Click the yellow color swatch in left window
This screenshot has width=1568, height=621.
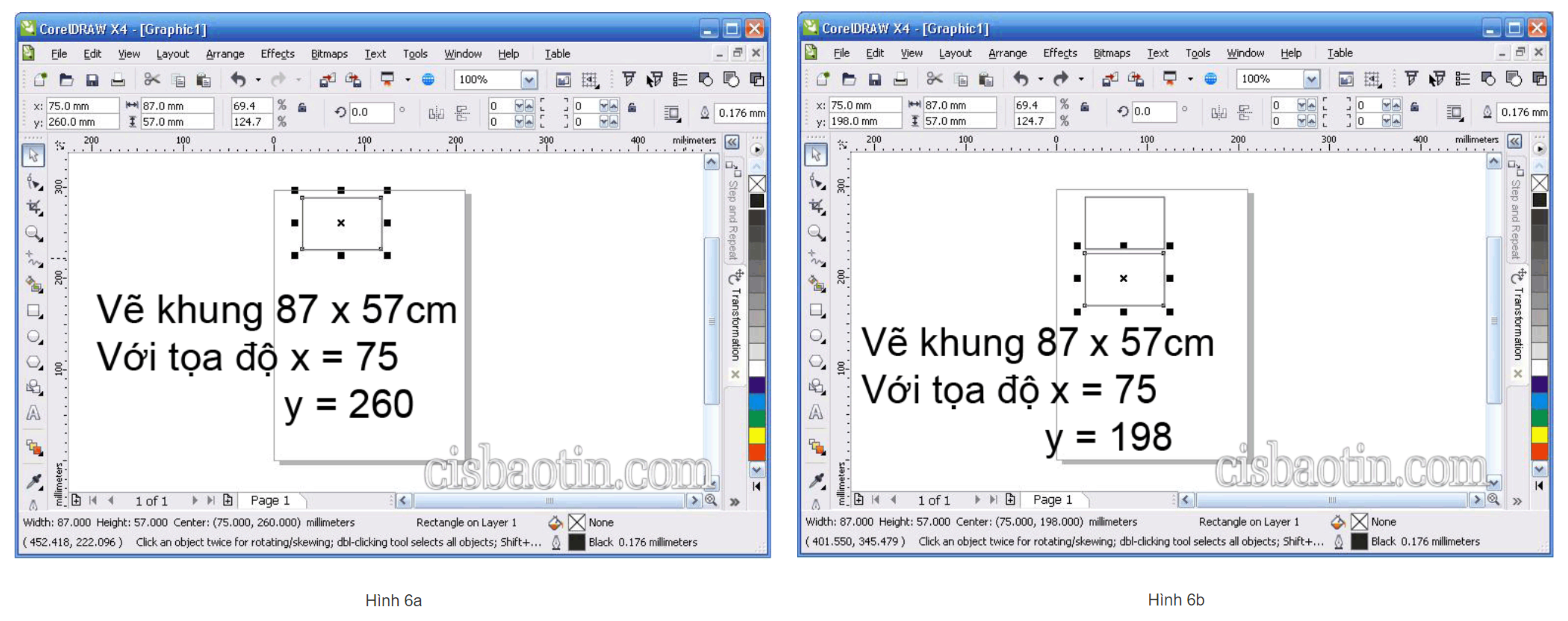pyautogui.click(x=757, y=435)
